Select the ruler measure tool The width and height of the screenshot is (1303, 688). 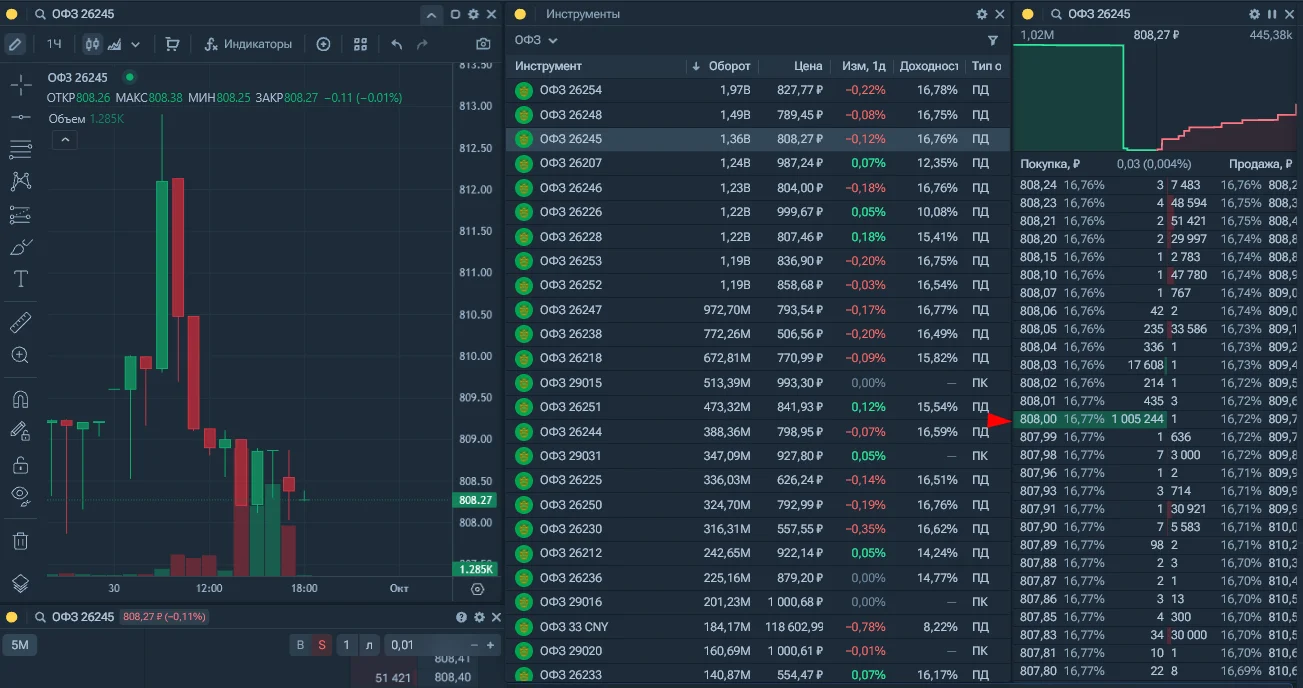pyautogui.click(x=20, y=322)
